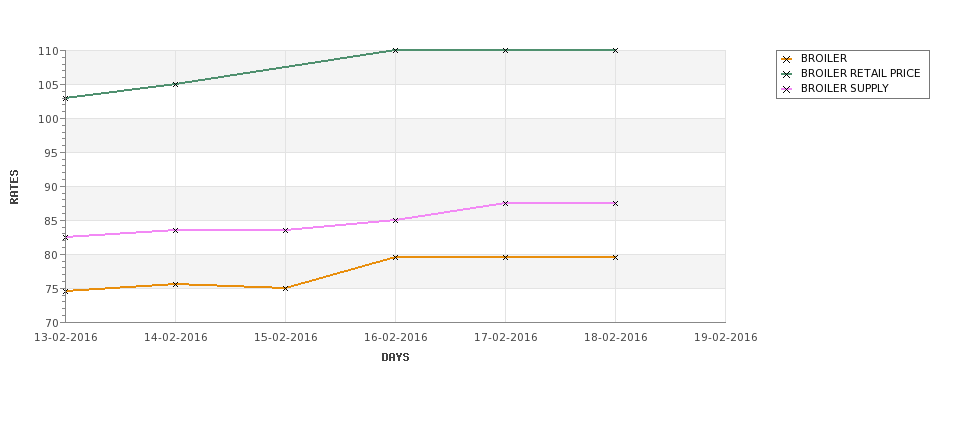This screenshot has height=429, width=975.
Task: Click the pink data point at 17-02-2016
Action: (506, 203)
